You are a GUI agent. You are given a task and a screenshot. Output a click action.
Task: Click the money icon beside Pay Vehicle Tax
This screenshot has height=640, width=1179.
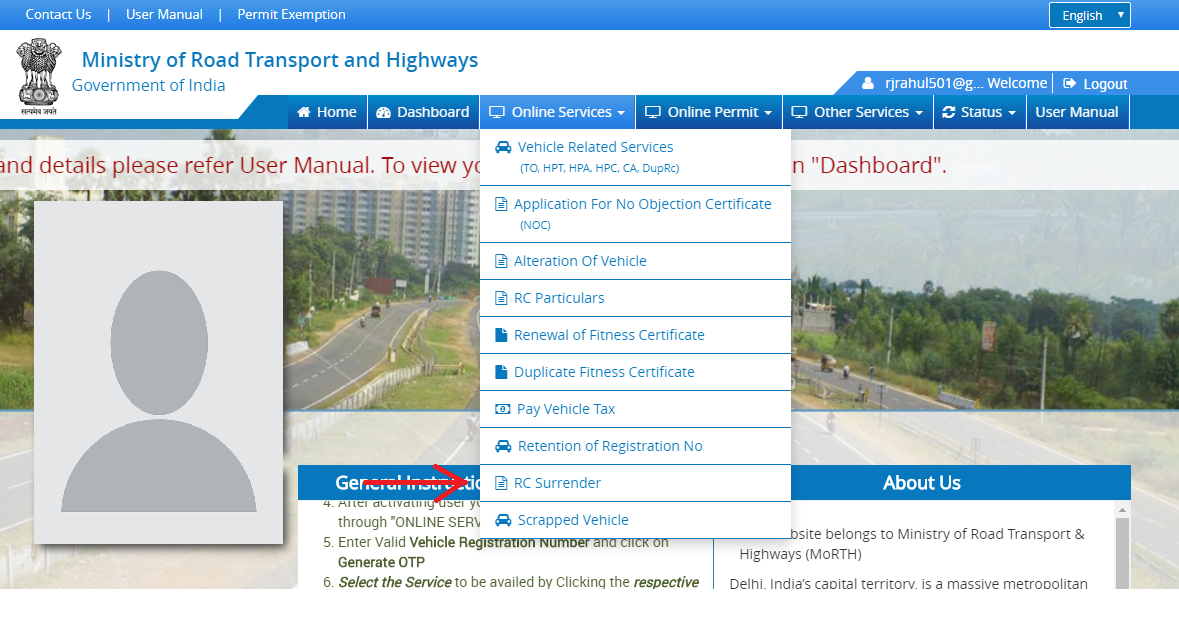click(502, 409)
